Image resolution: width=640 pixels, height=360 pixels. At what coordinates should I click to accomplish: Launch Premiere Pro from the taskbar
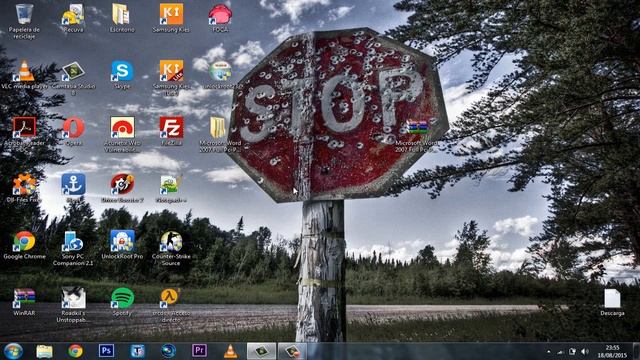click(199, 351)
